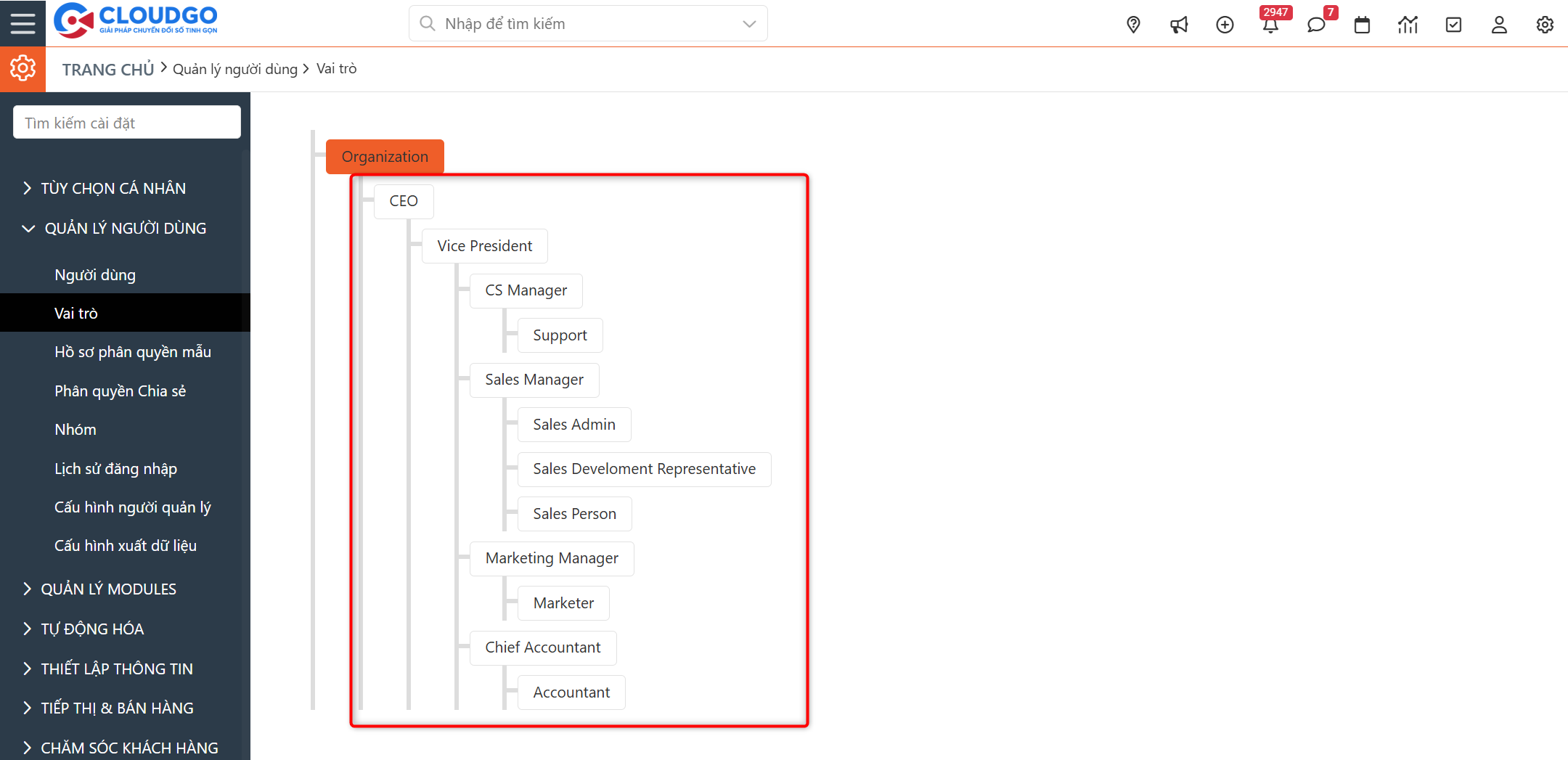Select Người dùng in the sidebar

point(94,274)
